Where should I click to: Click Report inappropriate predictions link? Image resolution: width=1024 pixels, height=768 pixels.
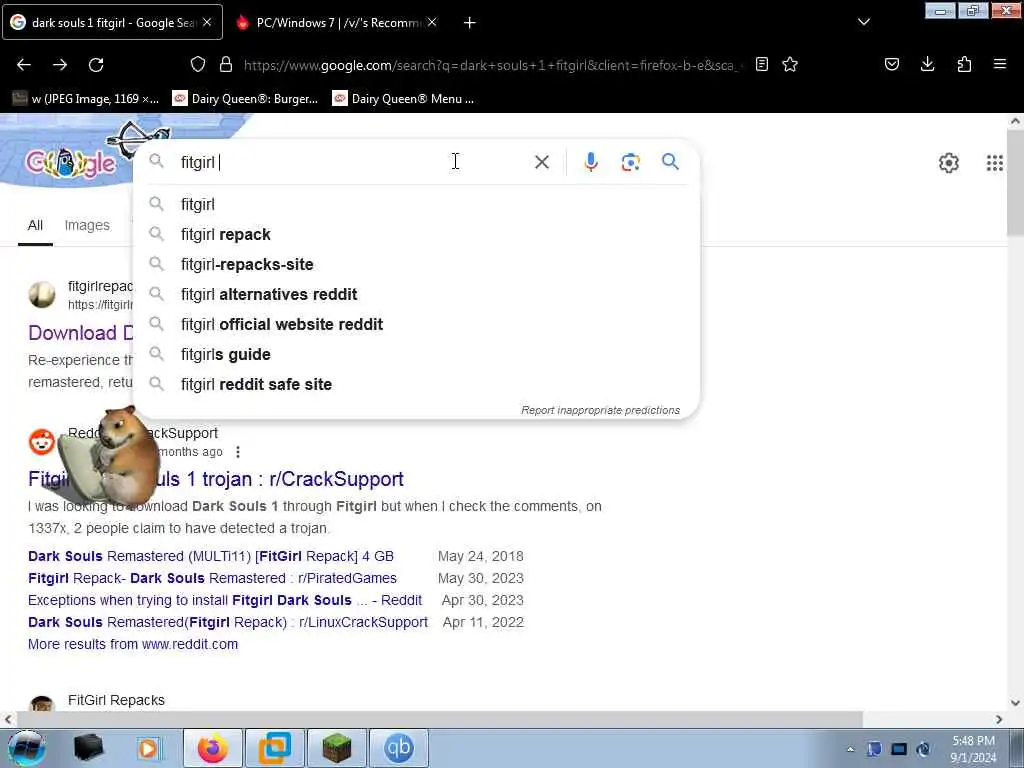[600, 410]
